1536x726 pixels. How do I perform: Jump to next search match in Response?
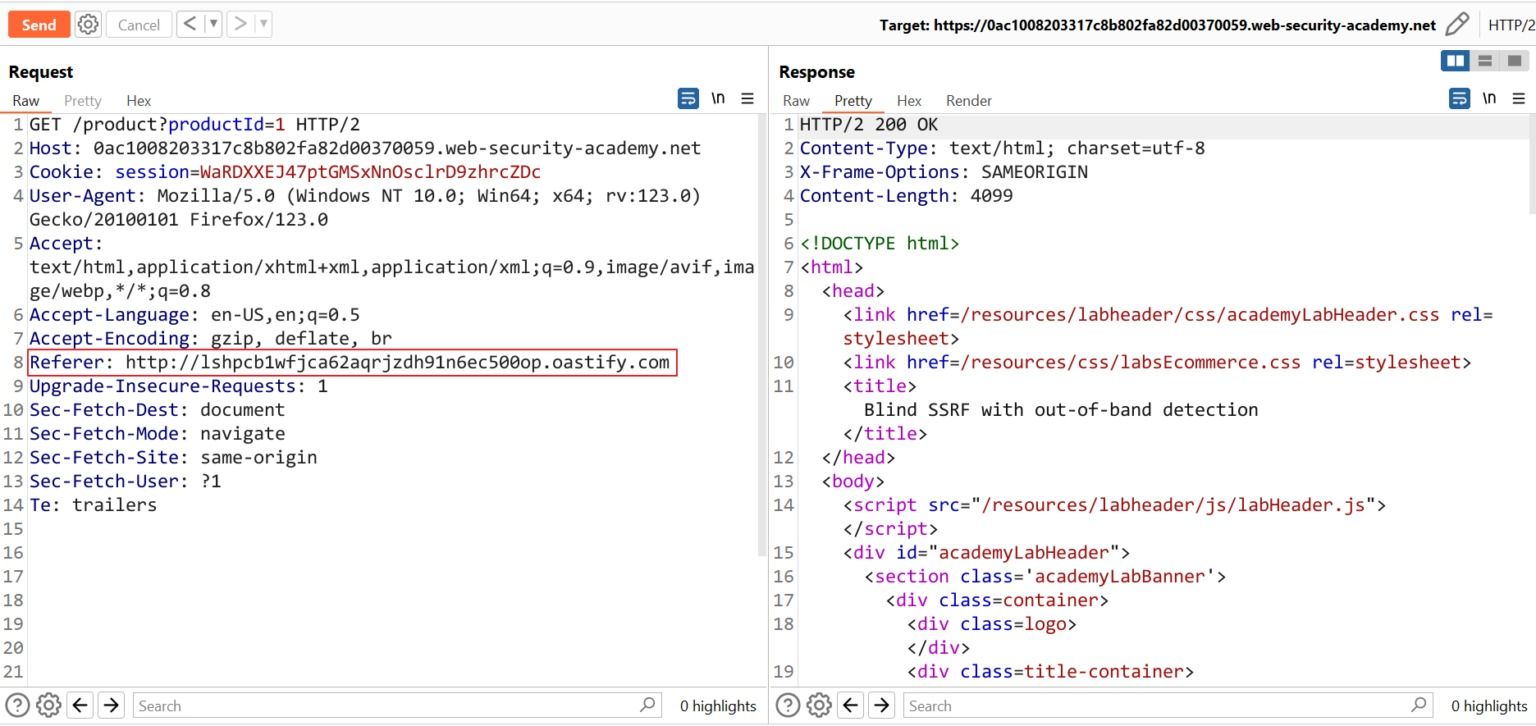point(881,705)
